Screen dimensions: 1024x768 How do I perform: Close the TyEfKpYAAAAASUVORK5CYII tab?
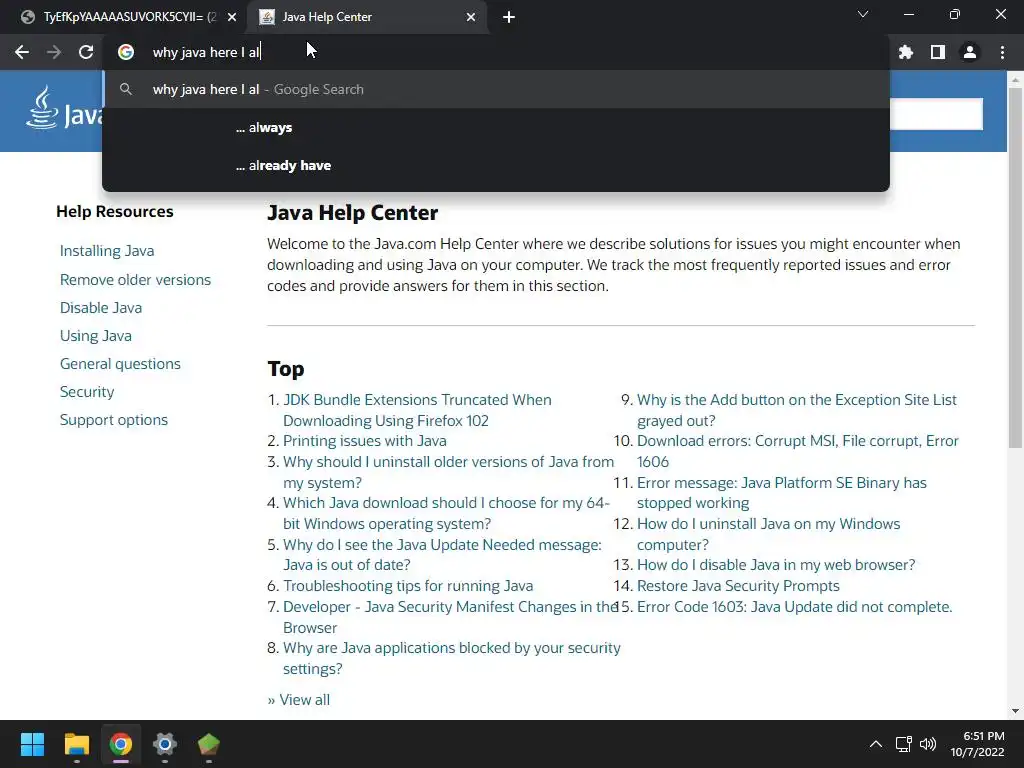click(x=232, y=17)
